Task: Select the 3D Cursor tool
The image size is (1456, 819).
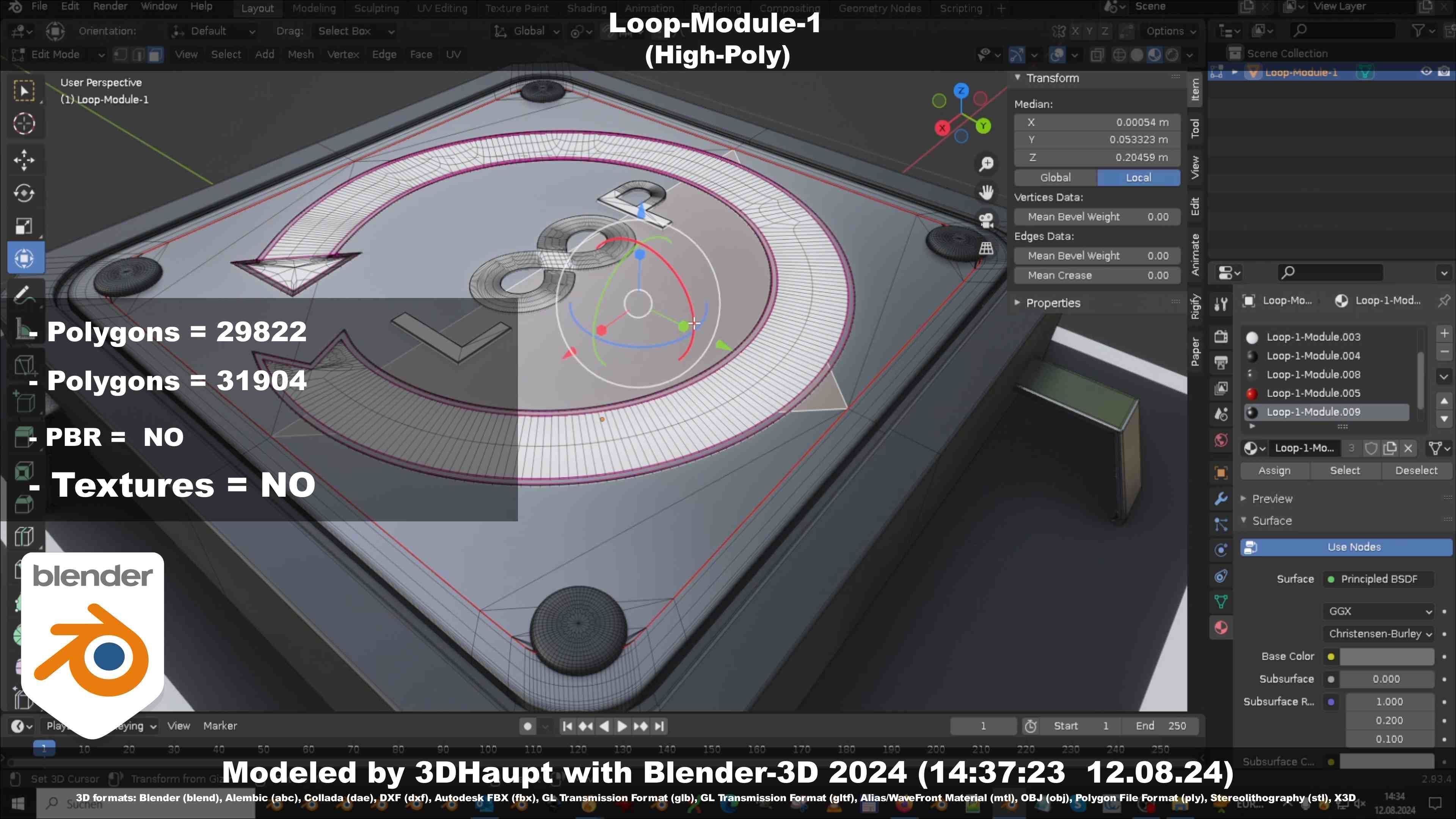Action: [x=24, y=124]
